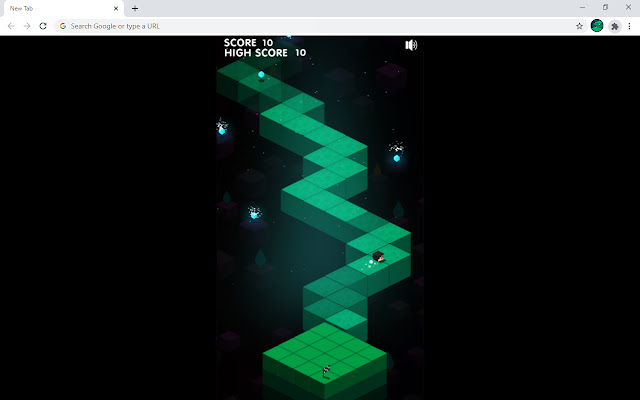
Task: Click the cyan gem on the top path tile
Action: pyautogui.click(x=261, y=74)
